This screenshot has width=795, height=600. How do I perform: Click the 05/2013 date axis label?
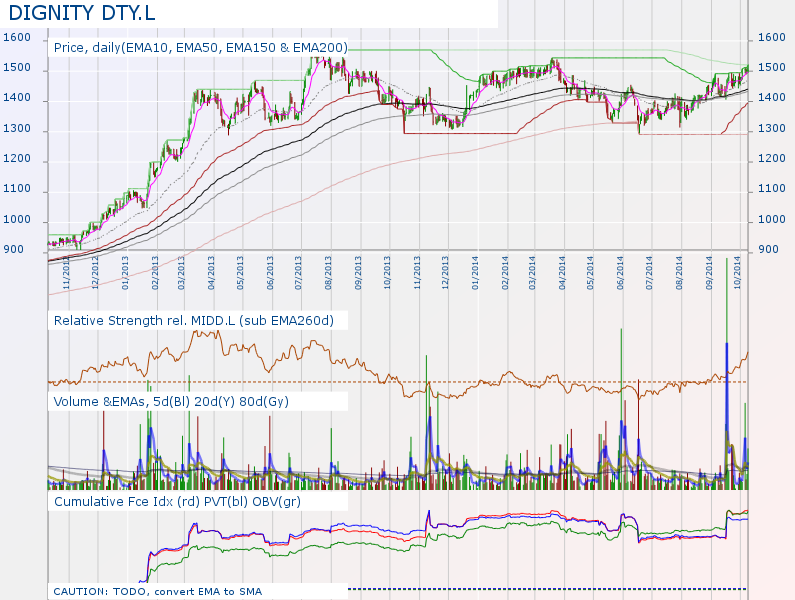[240, 273]
